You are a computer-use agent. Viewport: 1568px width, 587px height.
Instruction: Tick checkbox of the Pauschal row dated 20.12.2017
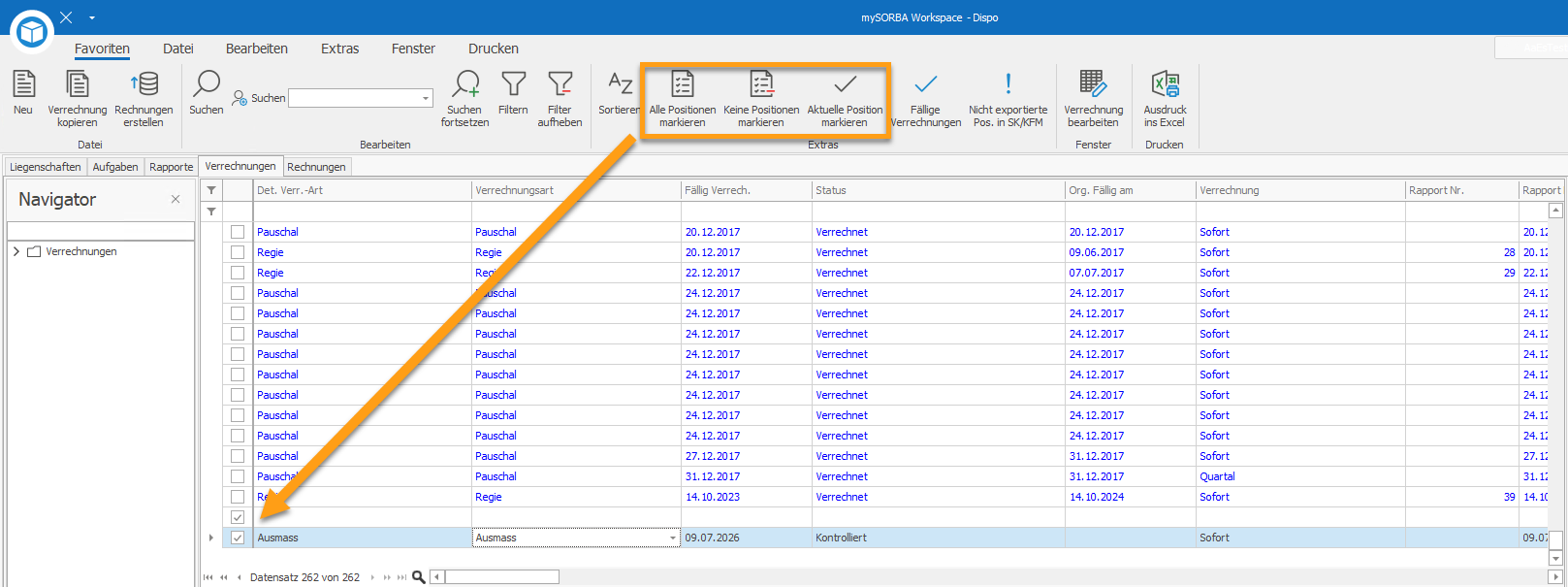click(x=238, y=232)
